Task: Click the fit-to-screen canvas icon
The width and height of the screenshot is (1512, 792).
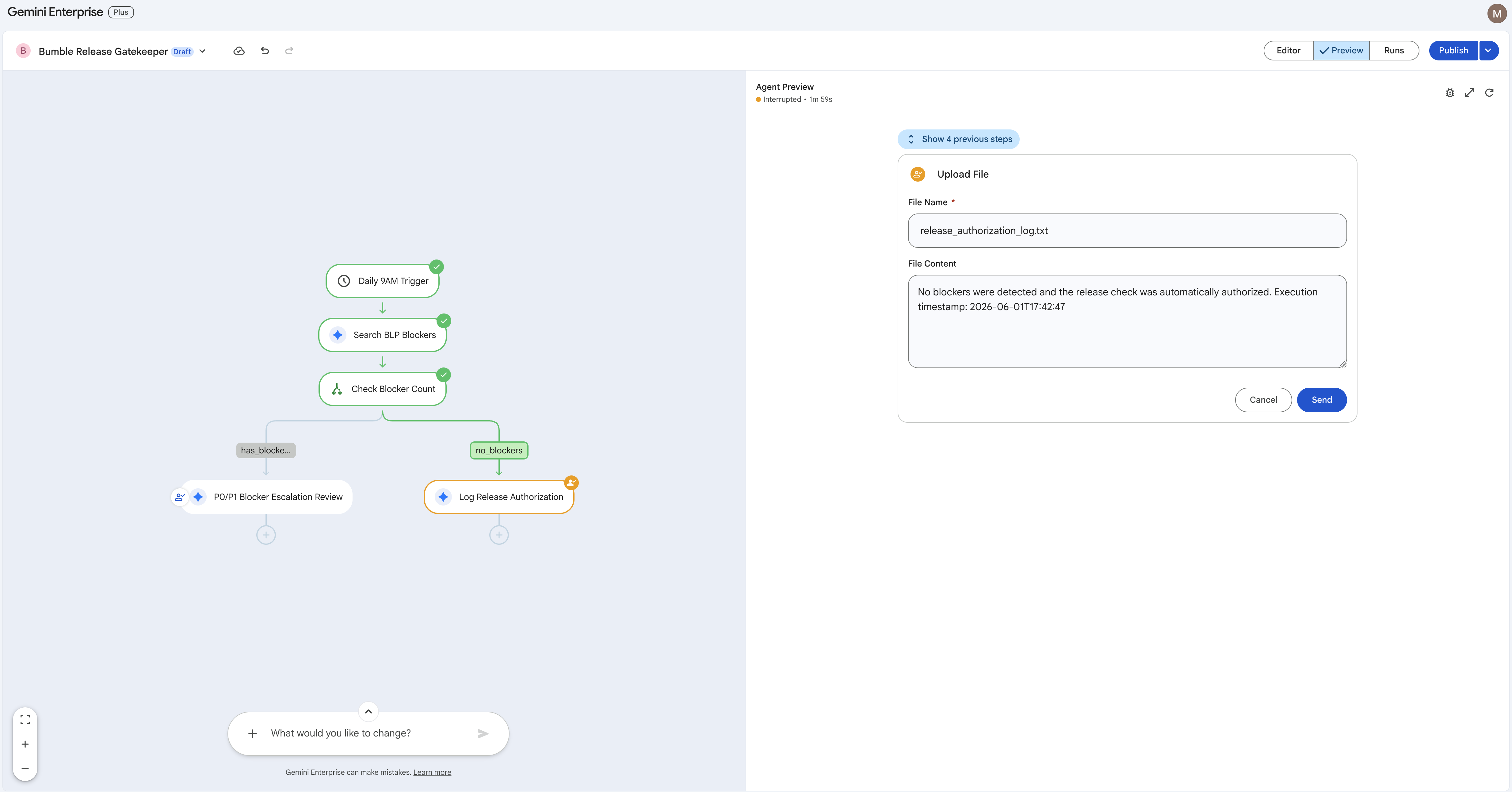Action: coord(25,719)
